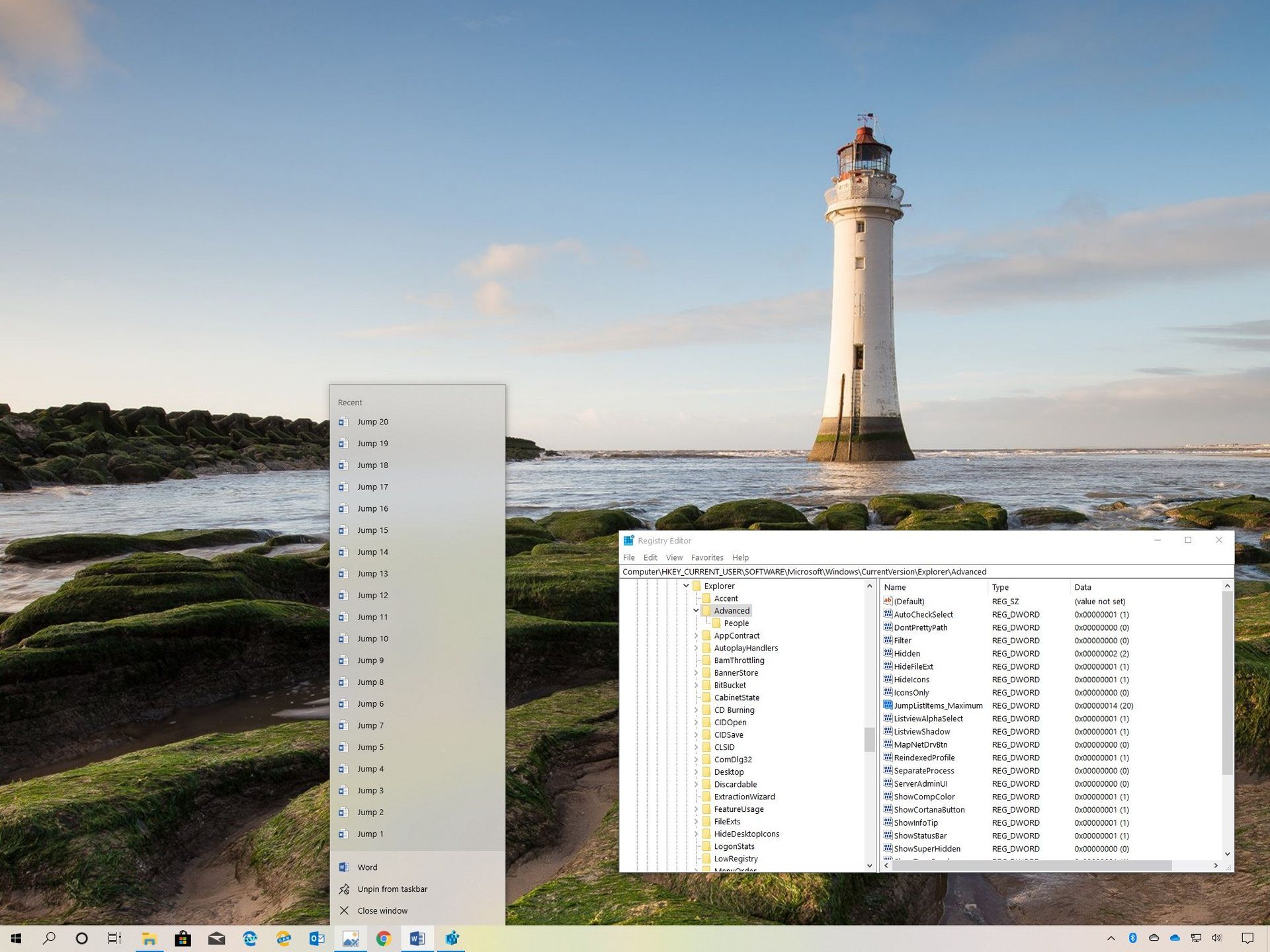The width and height of the screenshot is (1270, 952).
Task: Expand the FileExts registry key
Action: coord(696,822)
